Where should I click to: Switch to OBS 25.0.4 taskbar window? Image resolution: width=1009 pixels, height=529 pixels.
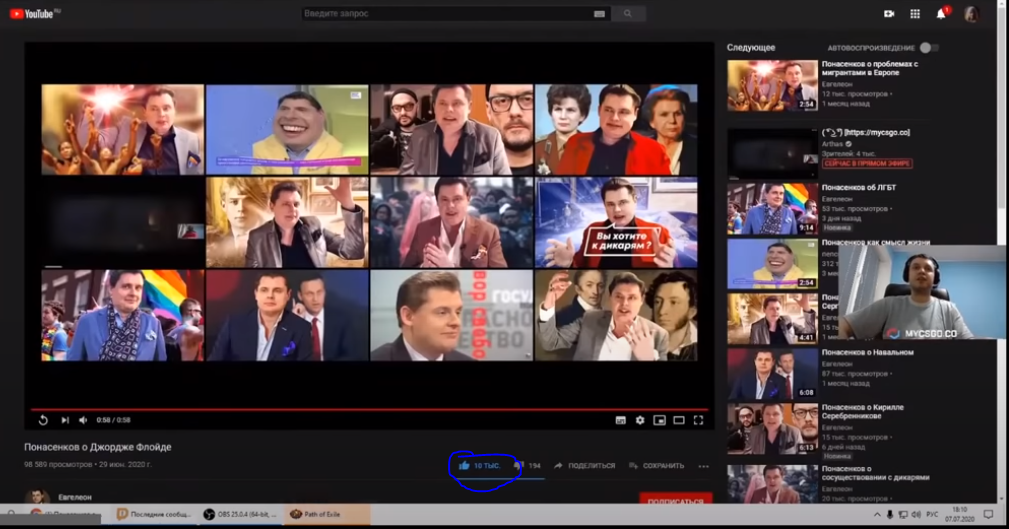tap(240, 514)
